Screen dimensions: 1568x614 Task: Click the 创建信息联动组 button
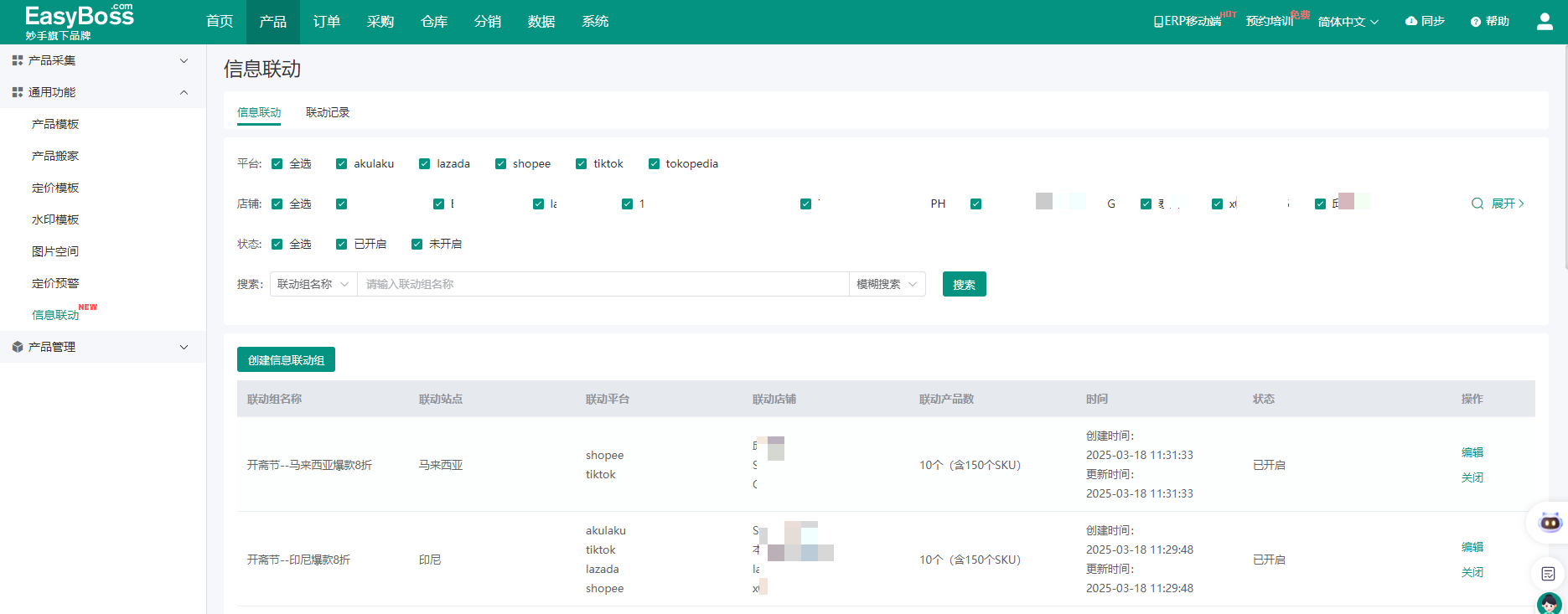coord(286,359)
